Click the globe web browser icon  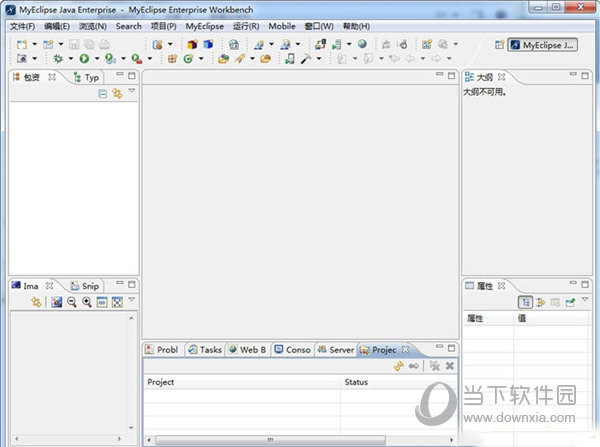362,44
